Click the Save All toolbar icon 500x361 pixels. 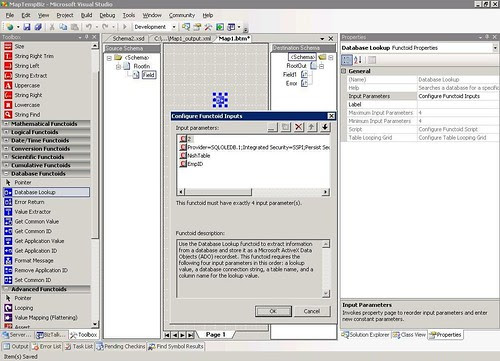(x=38, y=27)
